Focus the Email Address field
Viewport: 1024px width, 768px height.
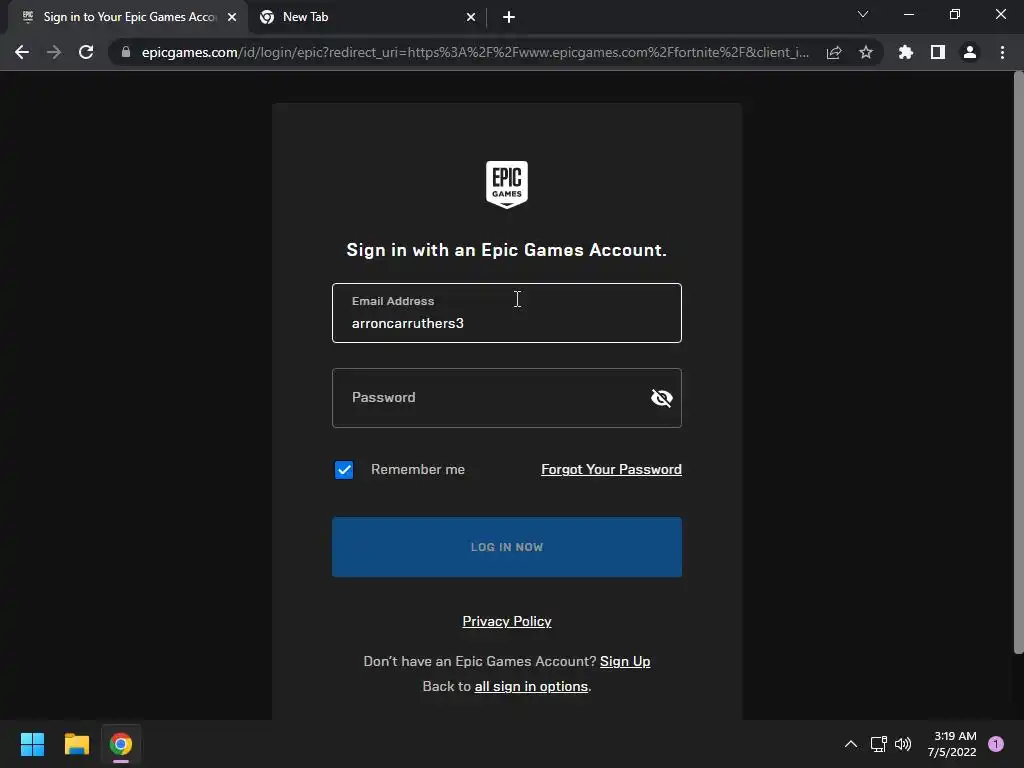click(x=507, y=313)
